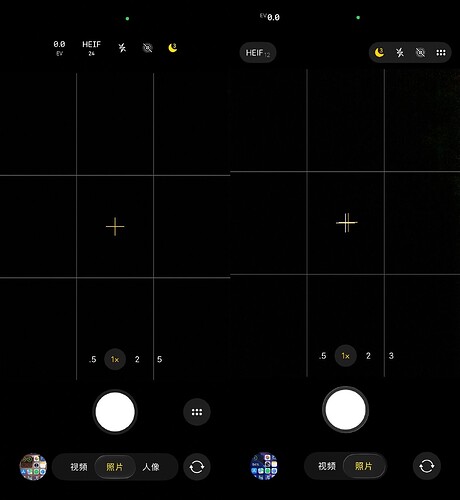Switch to 視頻 mode on left screen
Viewport: 460px width, 500px height.
(x=79, y=467)
